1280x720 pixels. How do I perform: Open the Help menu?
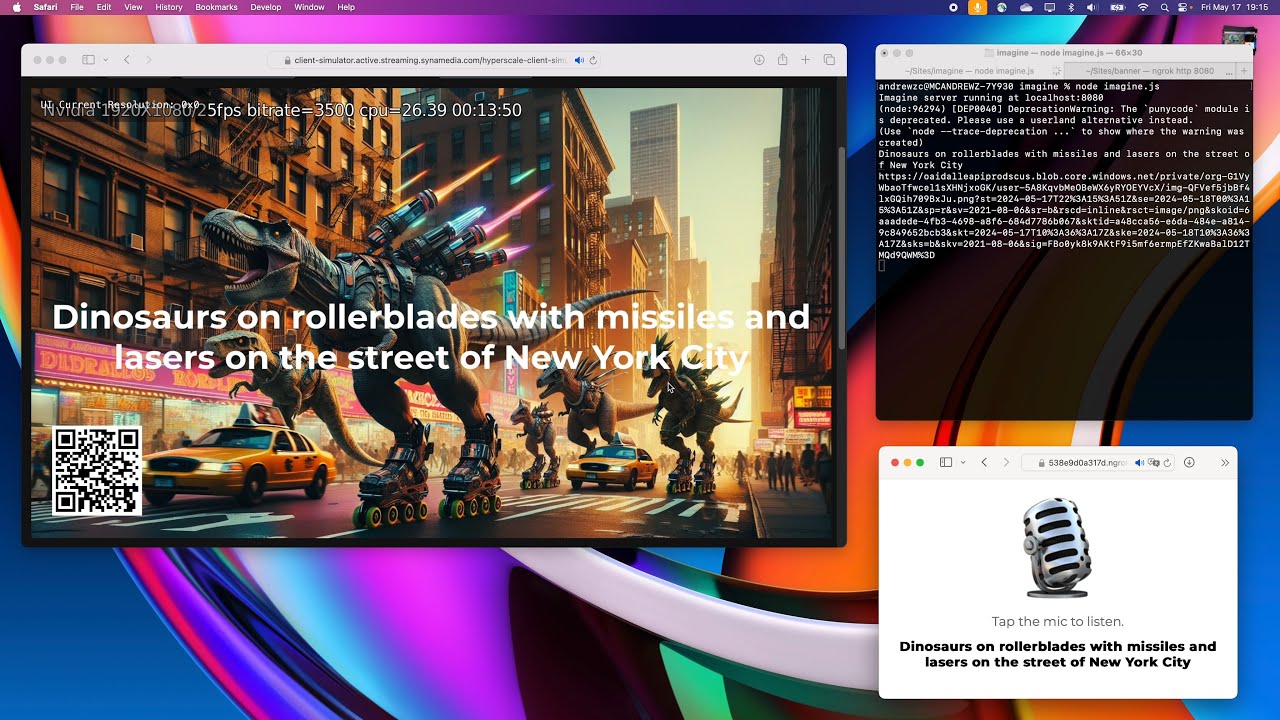346,7
